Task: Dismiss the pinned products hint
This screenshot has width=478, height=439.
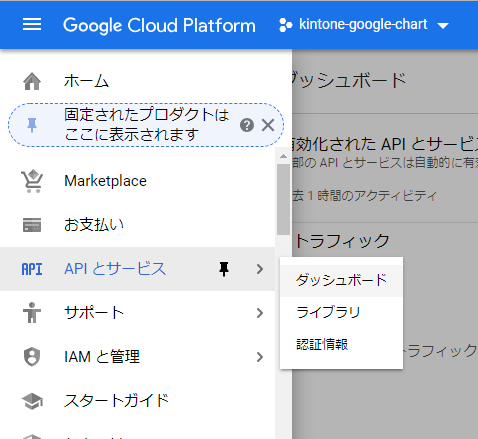Action: (268, 125)
